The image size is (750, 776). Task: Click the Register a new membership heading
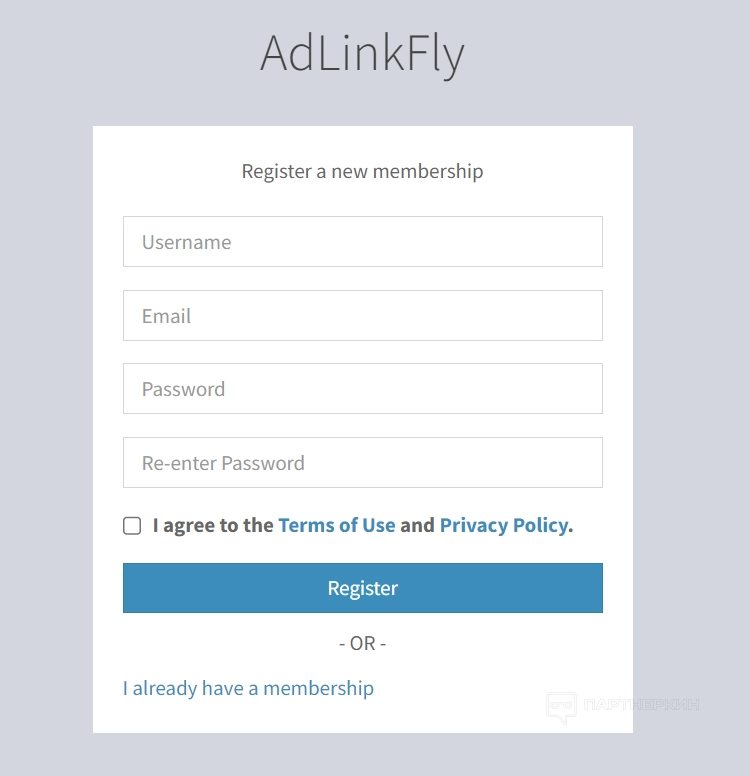(362, 171)
